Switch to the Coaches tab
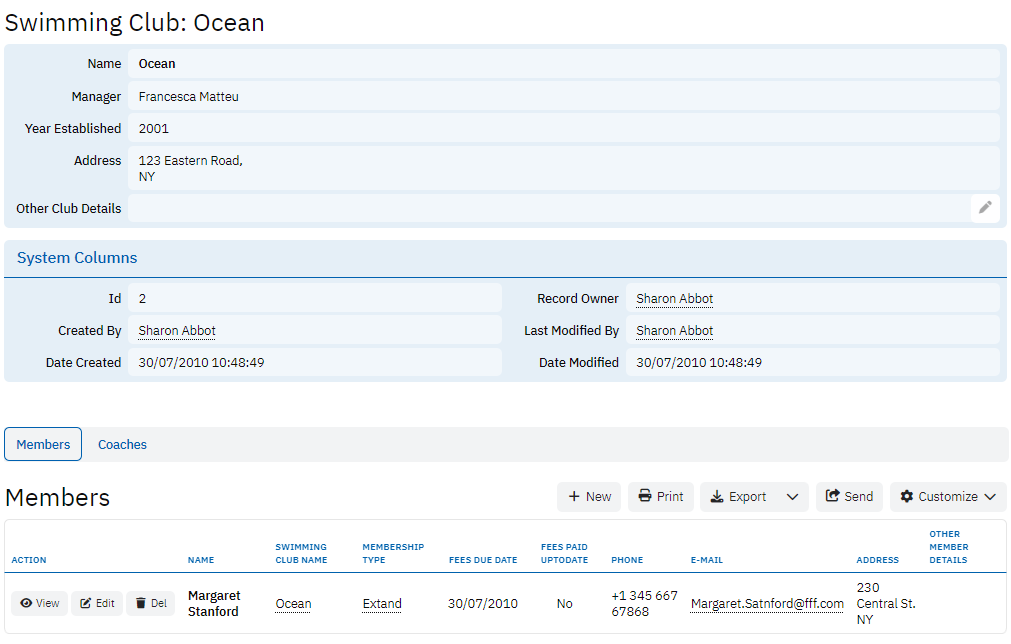The height and width of the screenshot is (644, 1011). (122, 445)
